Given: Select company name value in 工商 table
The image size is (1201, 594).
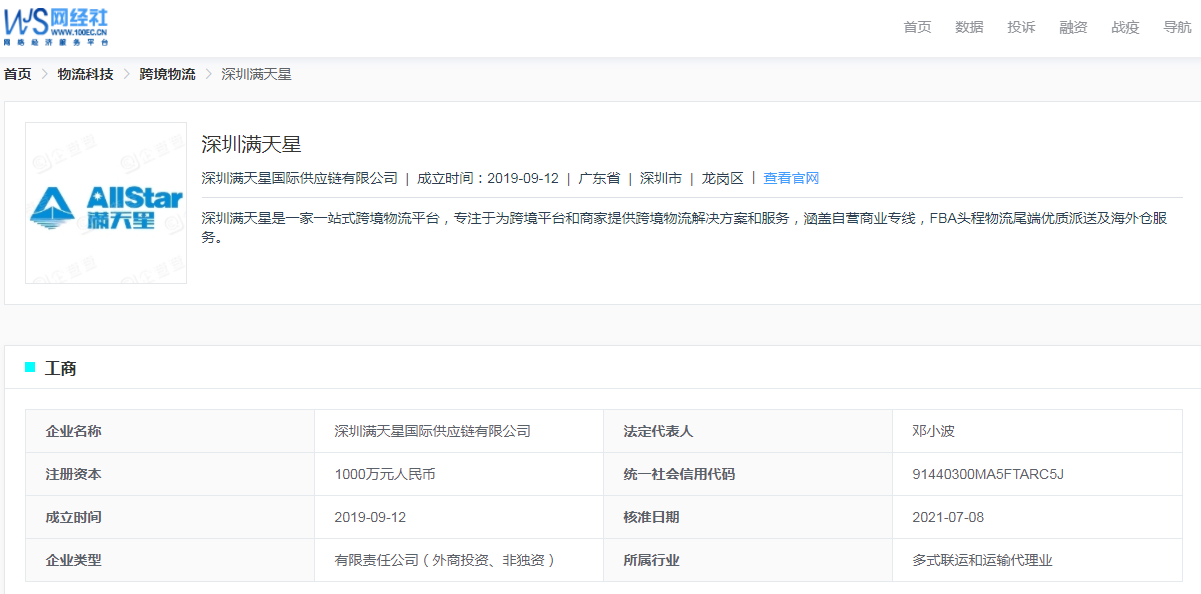Looking at the screenshot, I should pos(432,431).
